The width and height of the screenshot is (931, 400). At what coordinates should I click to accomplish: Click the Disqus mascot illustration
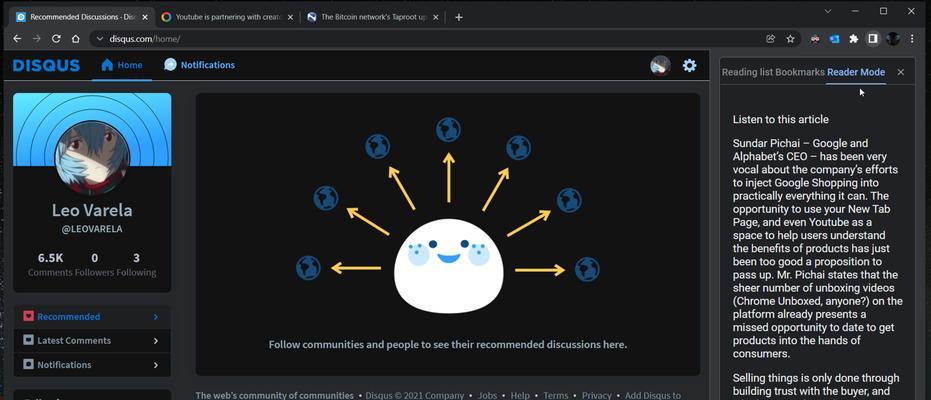tap(448, 265)
